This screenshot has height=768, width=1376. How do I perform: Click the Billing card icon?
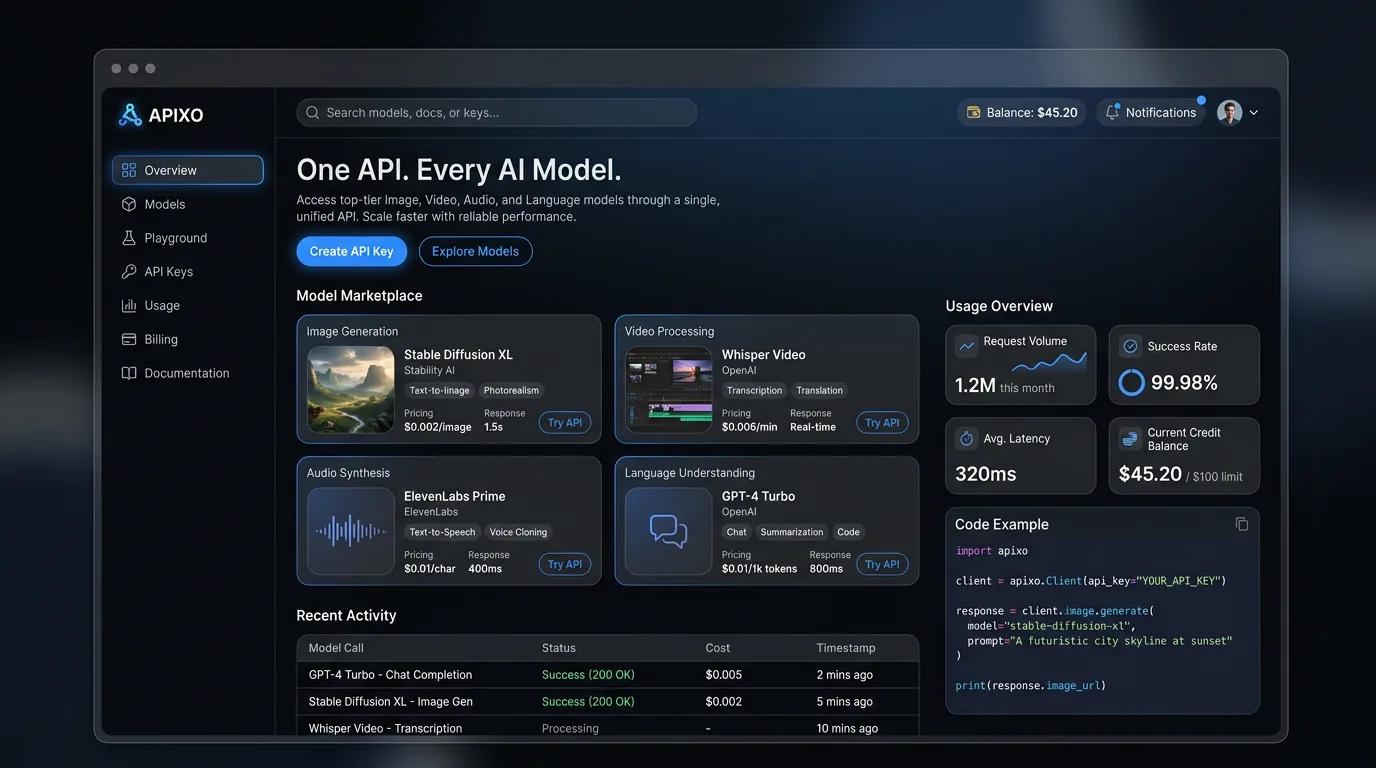(129, 339)
